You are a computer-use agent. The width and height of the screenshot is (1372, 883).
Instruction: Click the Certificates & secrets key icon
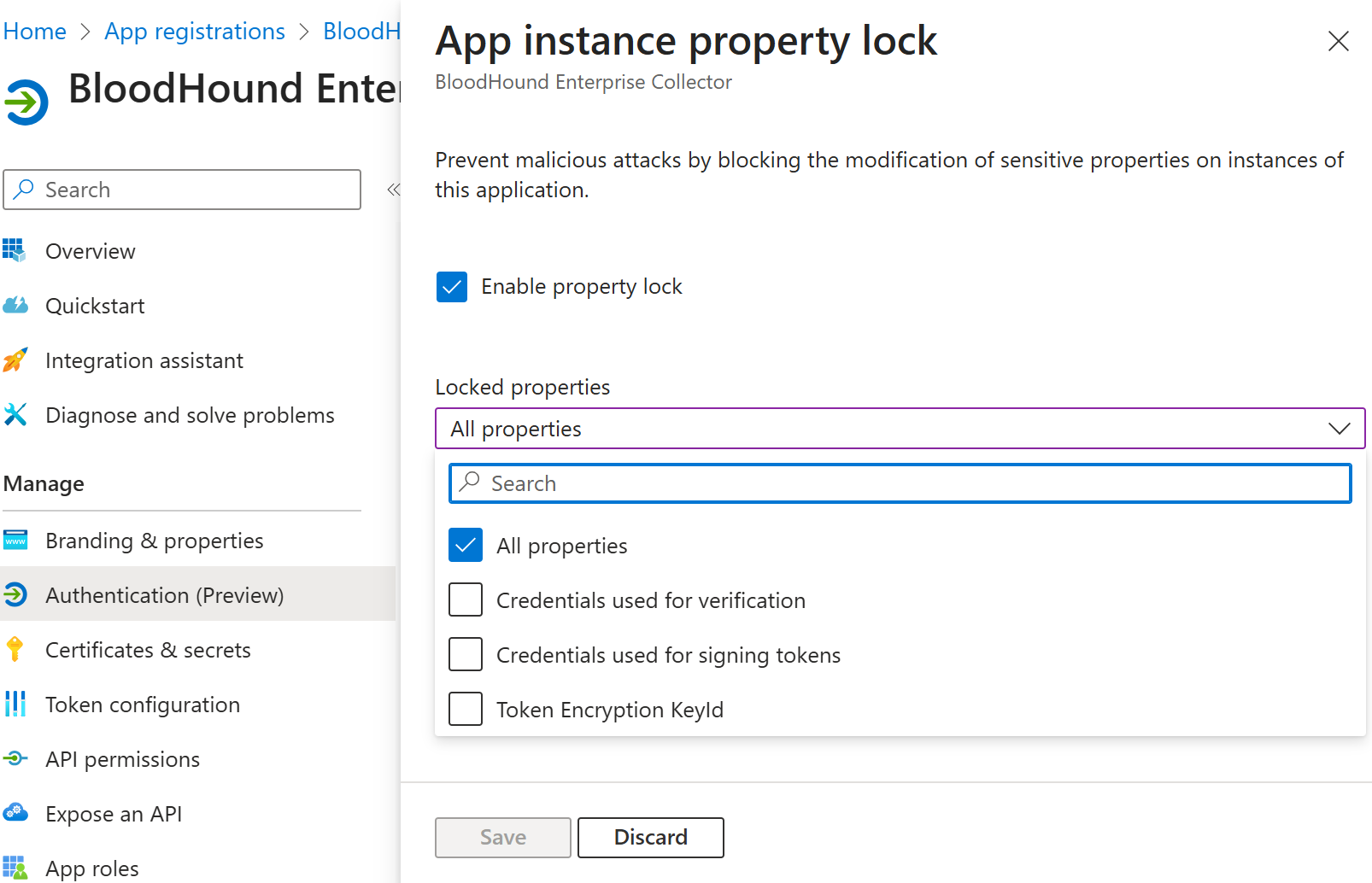(15, 649)
